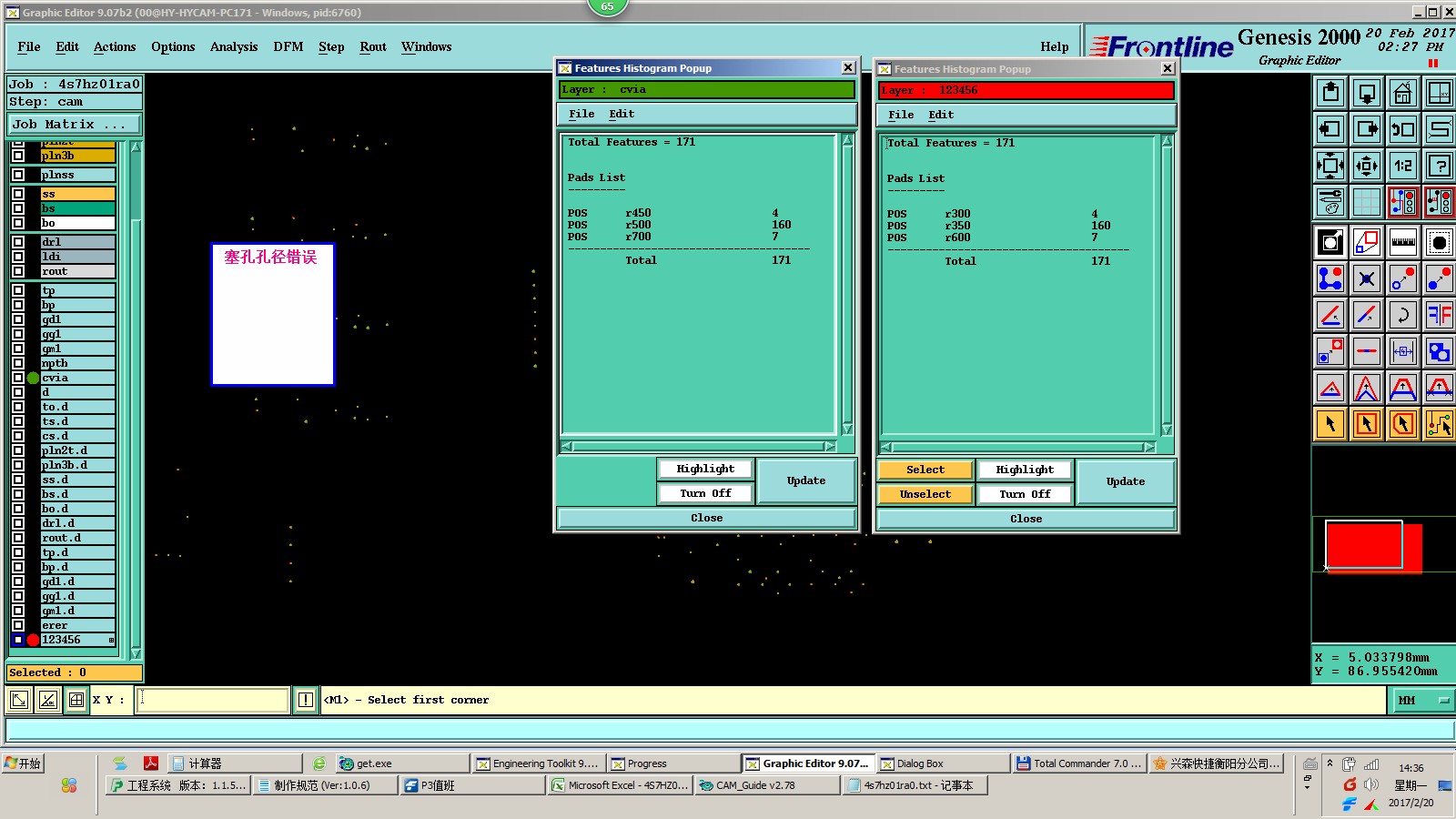This screenshot has width=1456, height=819.
Task: Click Select in the 123456 histogram popup
Action: click(x=925, y=470)
